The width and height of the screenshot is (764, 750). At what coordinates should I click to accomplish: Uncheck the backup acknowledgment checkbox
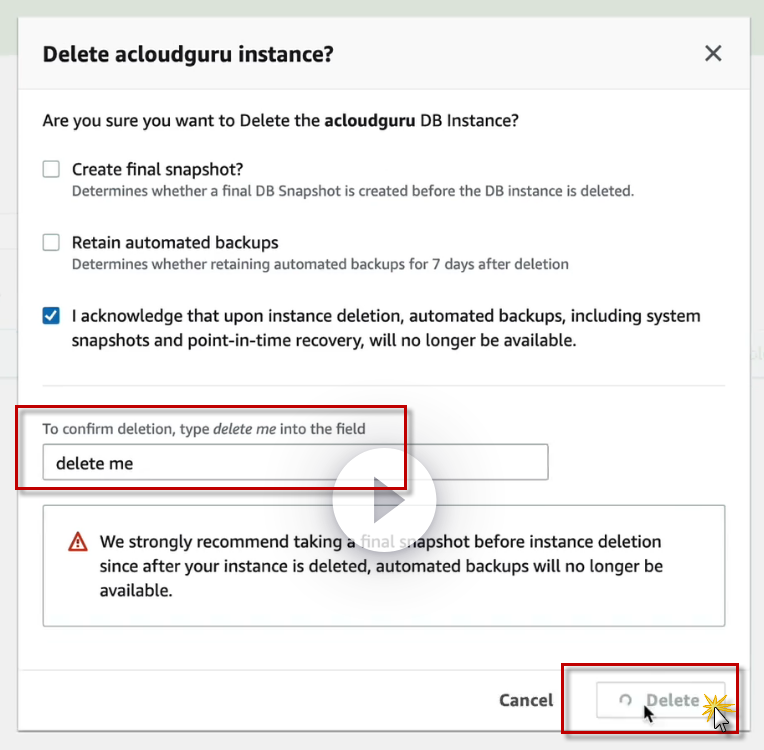(x=51, y=316)
